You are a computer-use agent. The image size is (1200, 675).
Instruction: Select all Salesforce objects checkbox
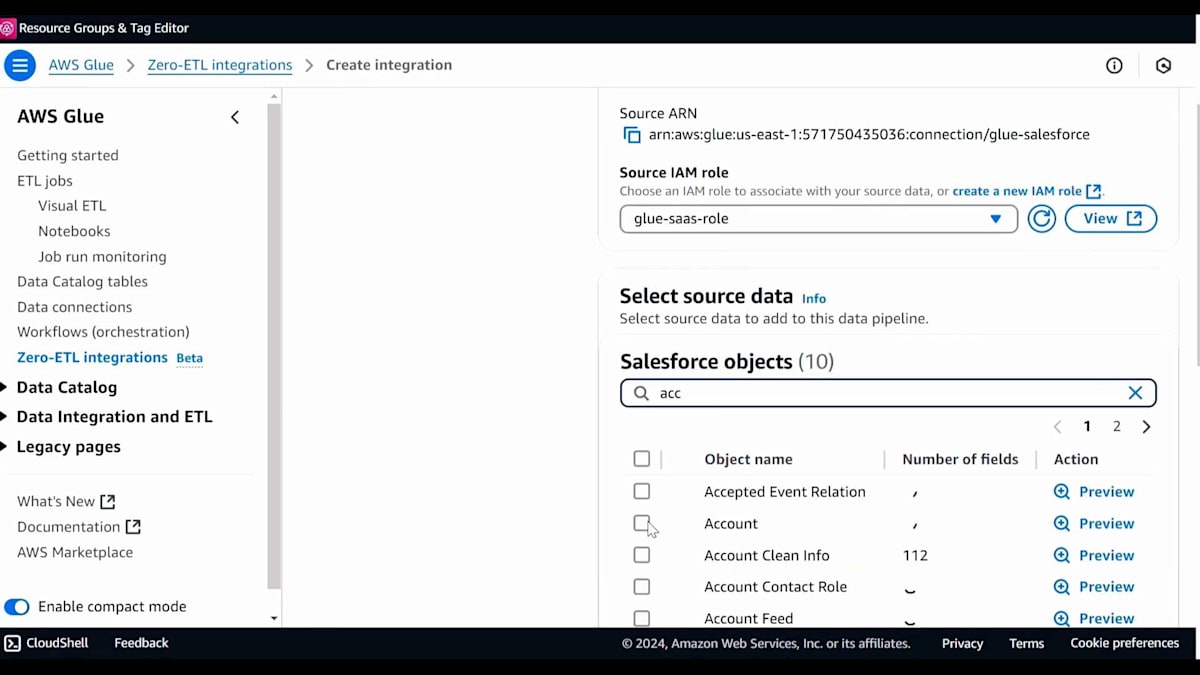pyautogui.click(x=642, y=459)
